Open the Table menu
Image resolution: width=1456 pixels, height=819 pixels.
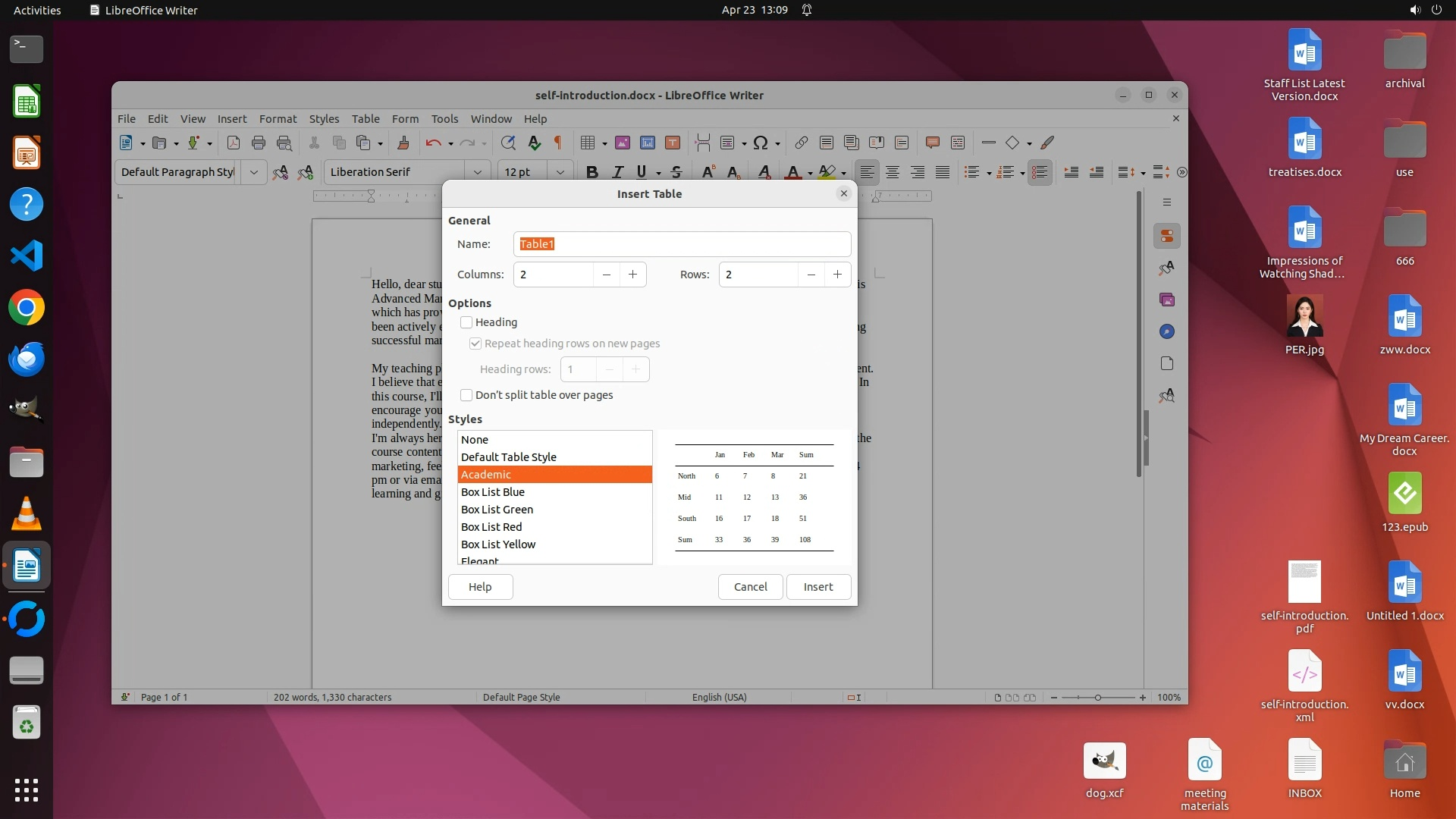(366, 119)
